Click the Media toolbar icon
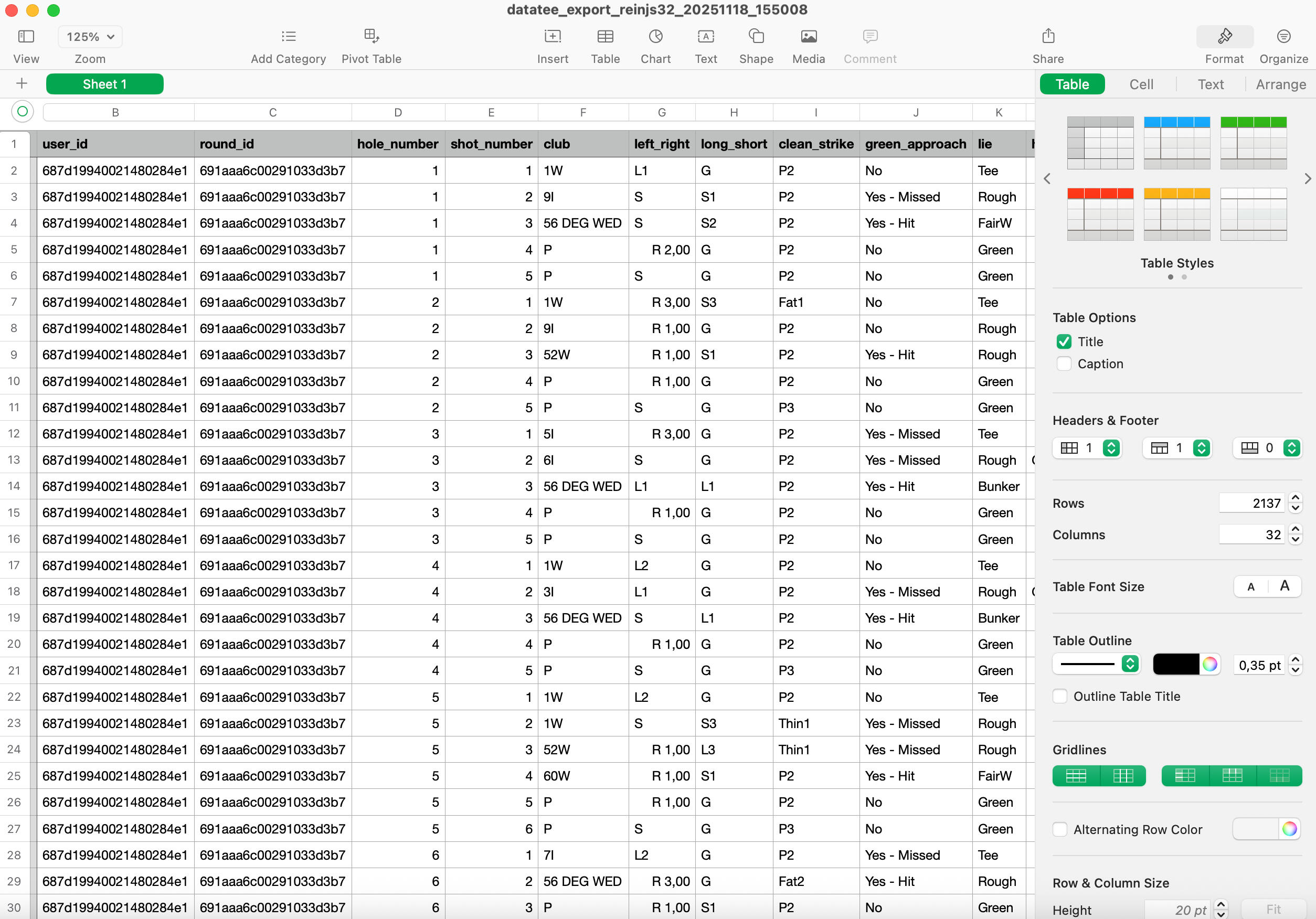 click(808, 37)
